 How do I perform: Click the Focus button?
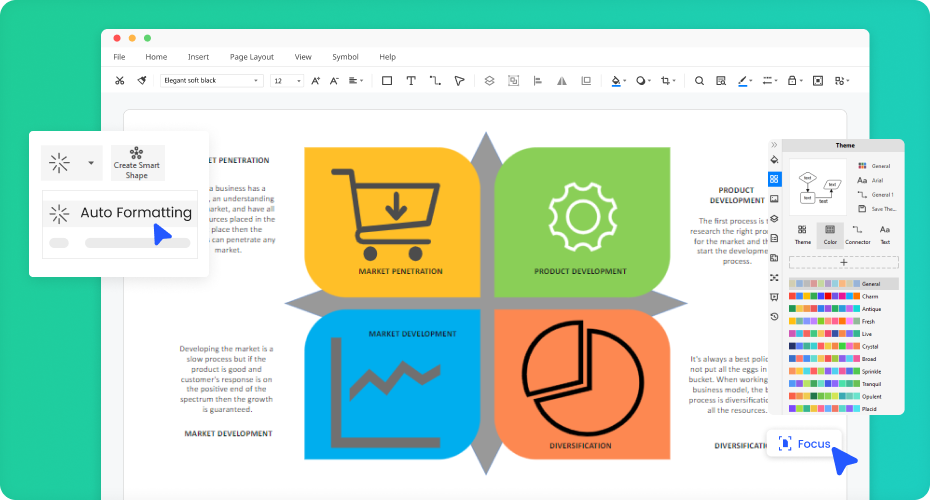805,443
